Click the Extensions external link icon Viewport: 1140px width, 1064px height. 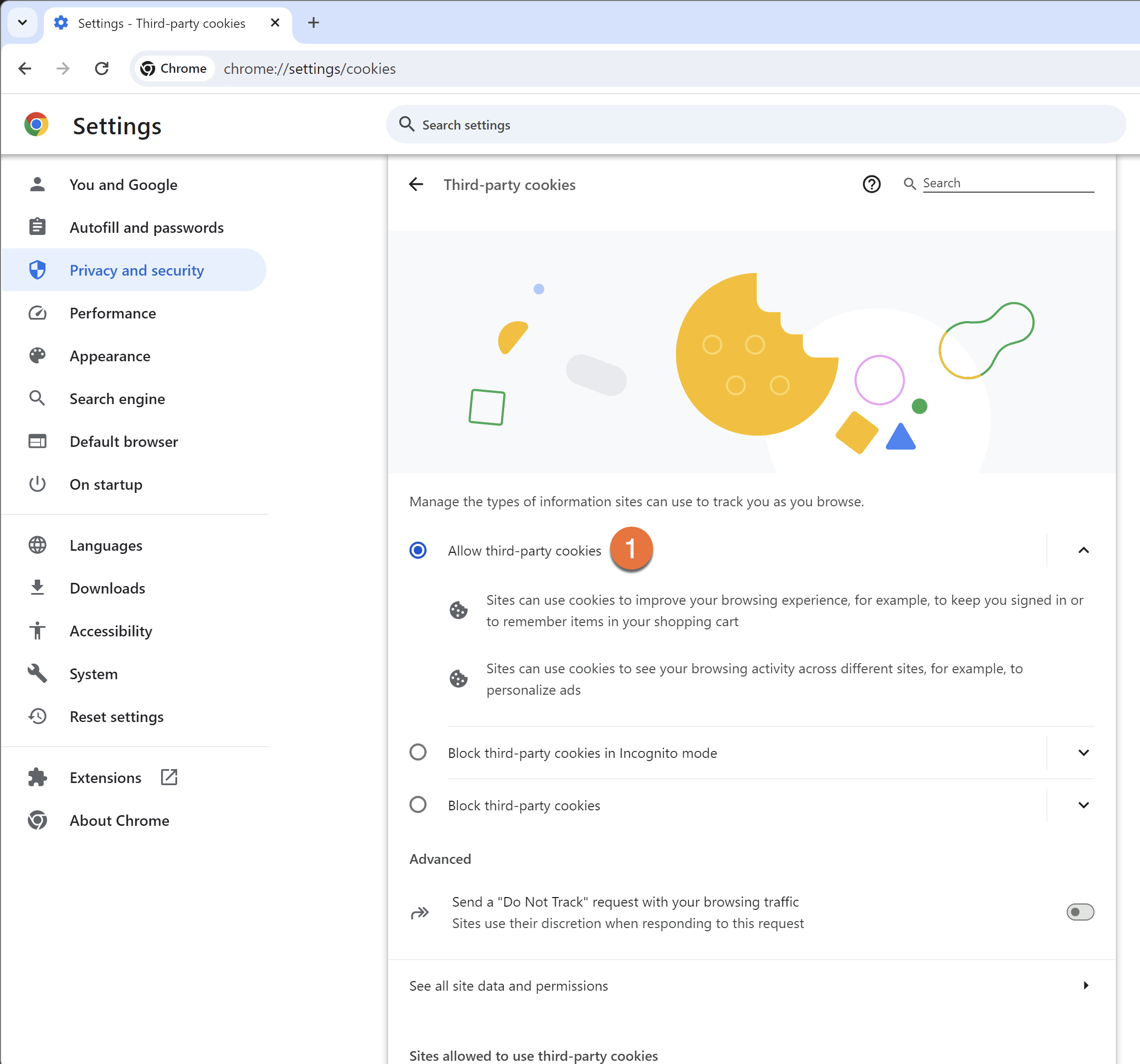pyautogui.click(x=169, y=777)
